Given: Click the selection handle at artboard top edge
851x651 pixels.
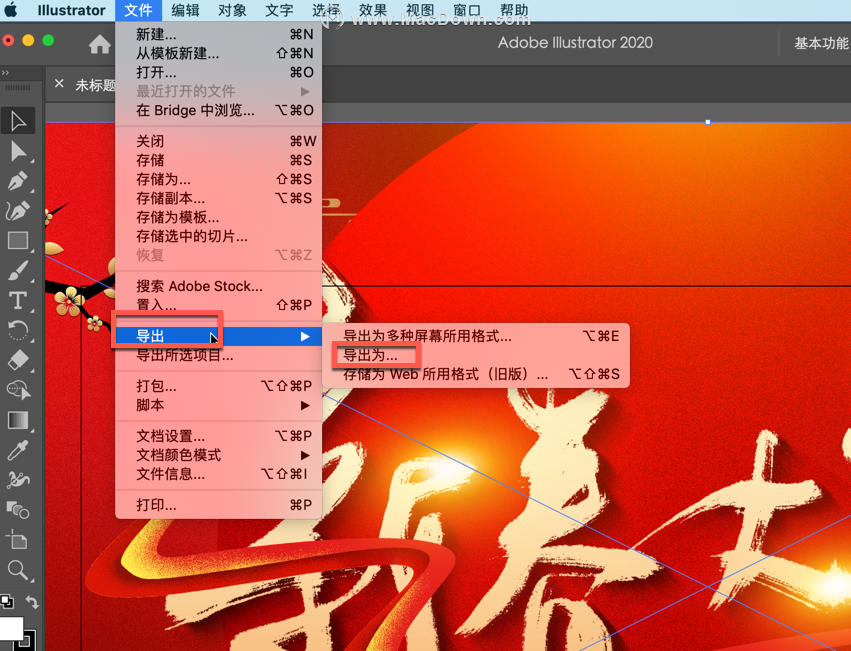Looking at the screenshot, I should pos(708,123).
